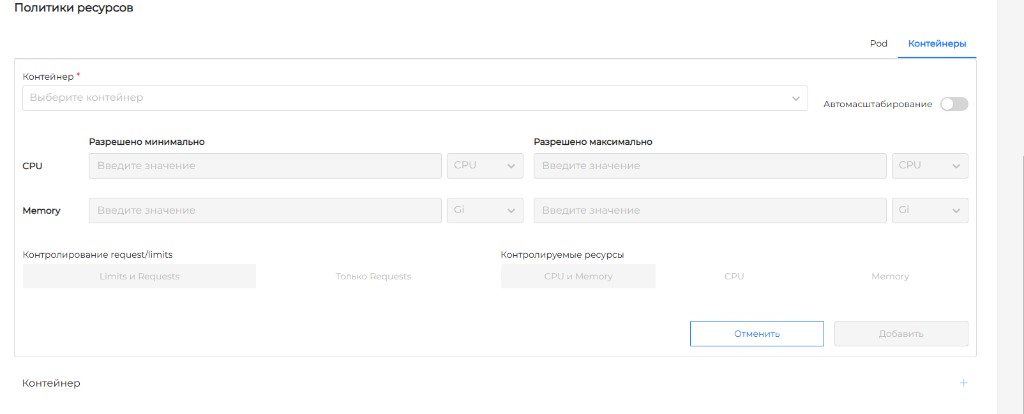The image size is (1024, 414).
Task: Open the CPU unit dropdown for maximum
Action: pyautogui.click(x=930, y=166)
